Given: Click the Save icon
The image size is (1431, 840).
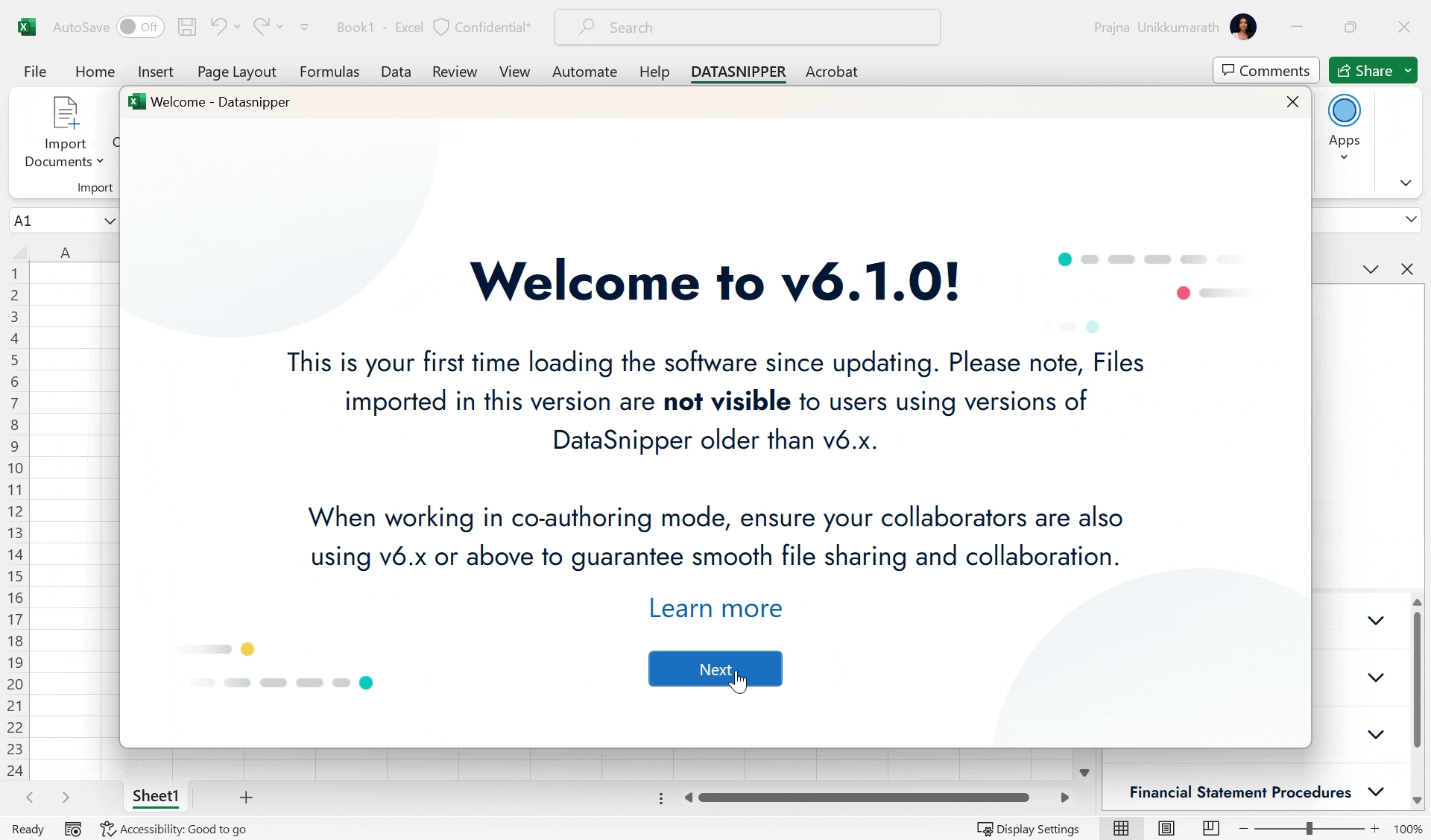Looking at the screenshot, I should click(x=186, y=27).
